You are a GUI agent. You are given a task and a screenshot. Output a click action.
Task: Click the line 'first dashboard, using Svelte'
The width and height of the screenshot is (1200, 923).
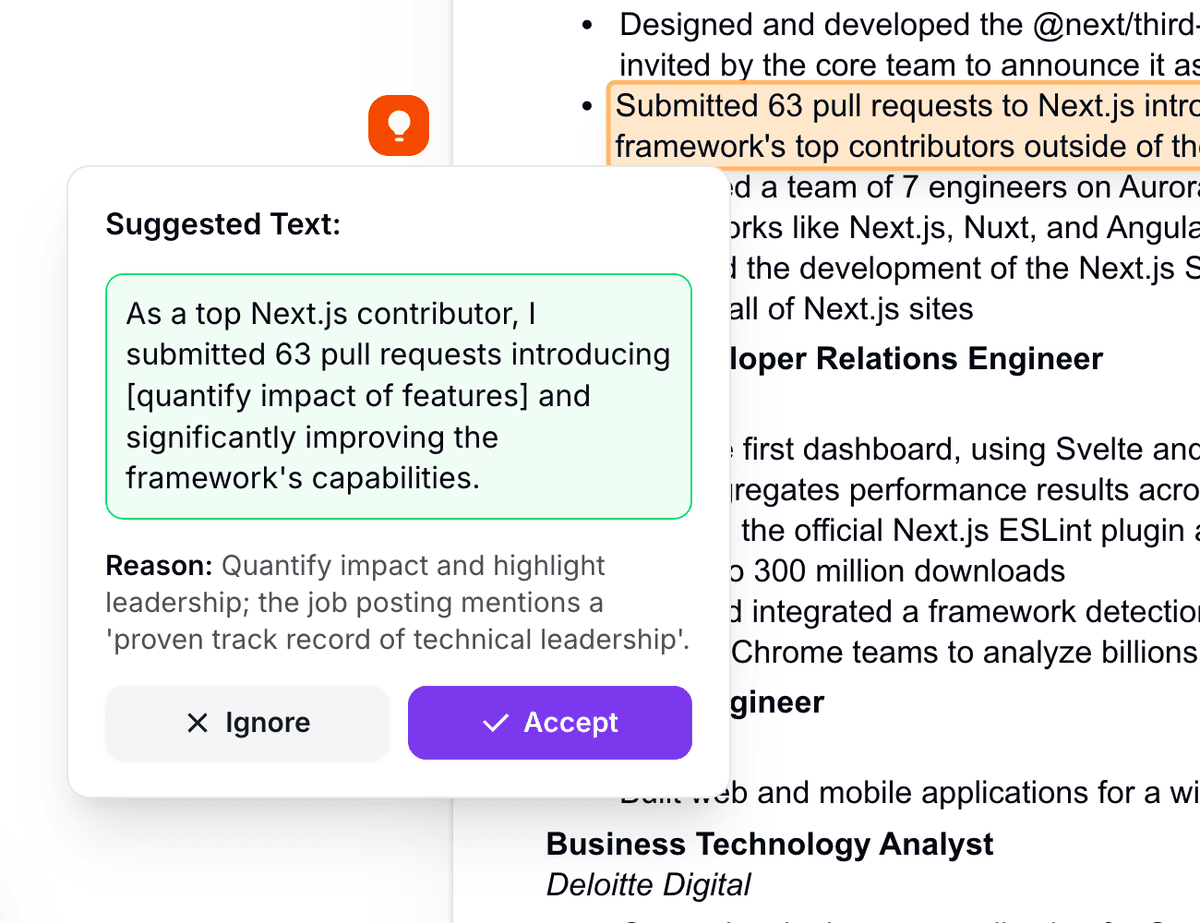(x=965, y=450)
